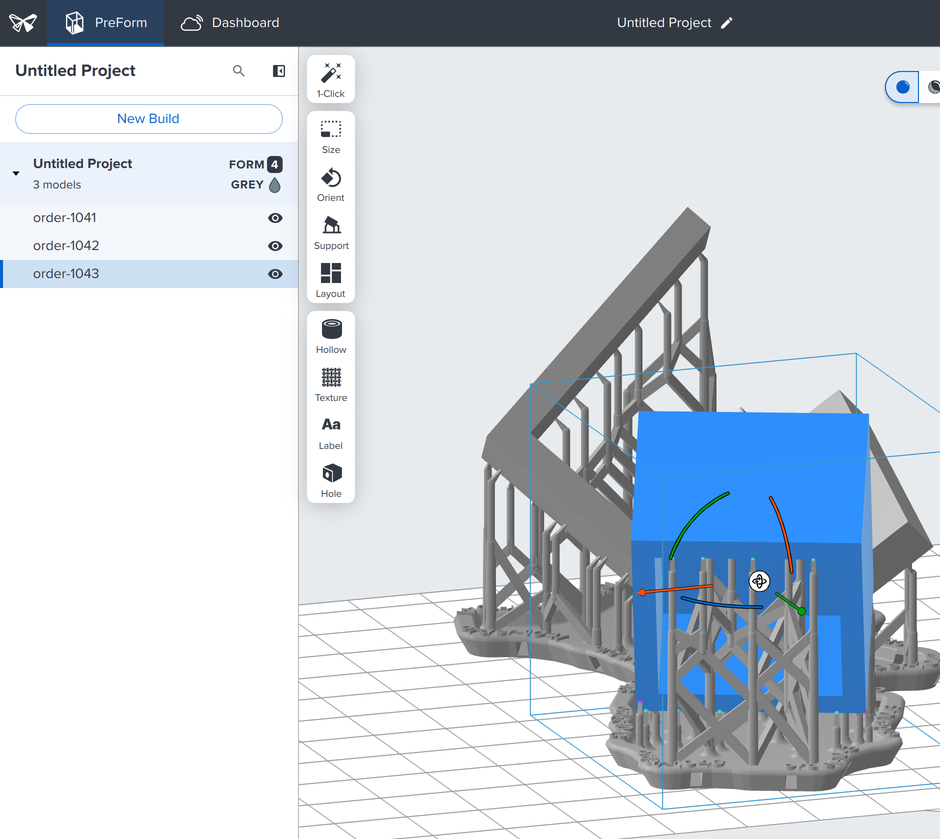Click the Untitled Project sidebar heading
This screenshot has height=839, width=940.
pyautogui.click(x=75, y=71)
